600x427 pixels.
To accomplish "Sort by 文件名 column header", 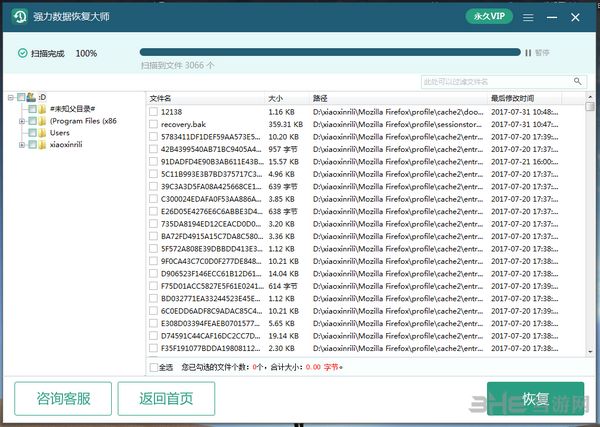I will [x=205, y=98].
